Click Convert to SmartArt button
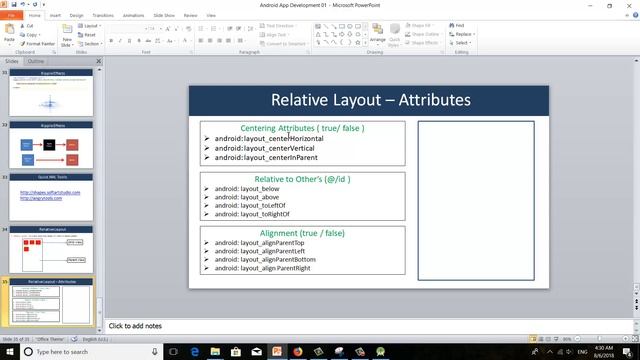 click(284, 44)
